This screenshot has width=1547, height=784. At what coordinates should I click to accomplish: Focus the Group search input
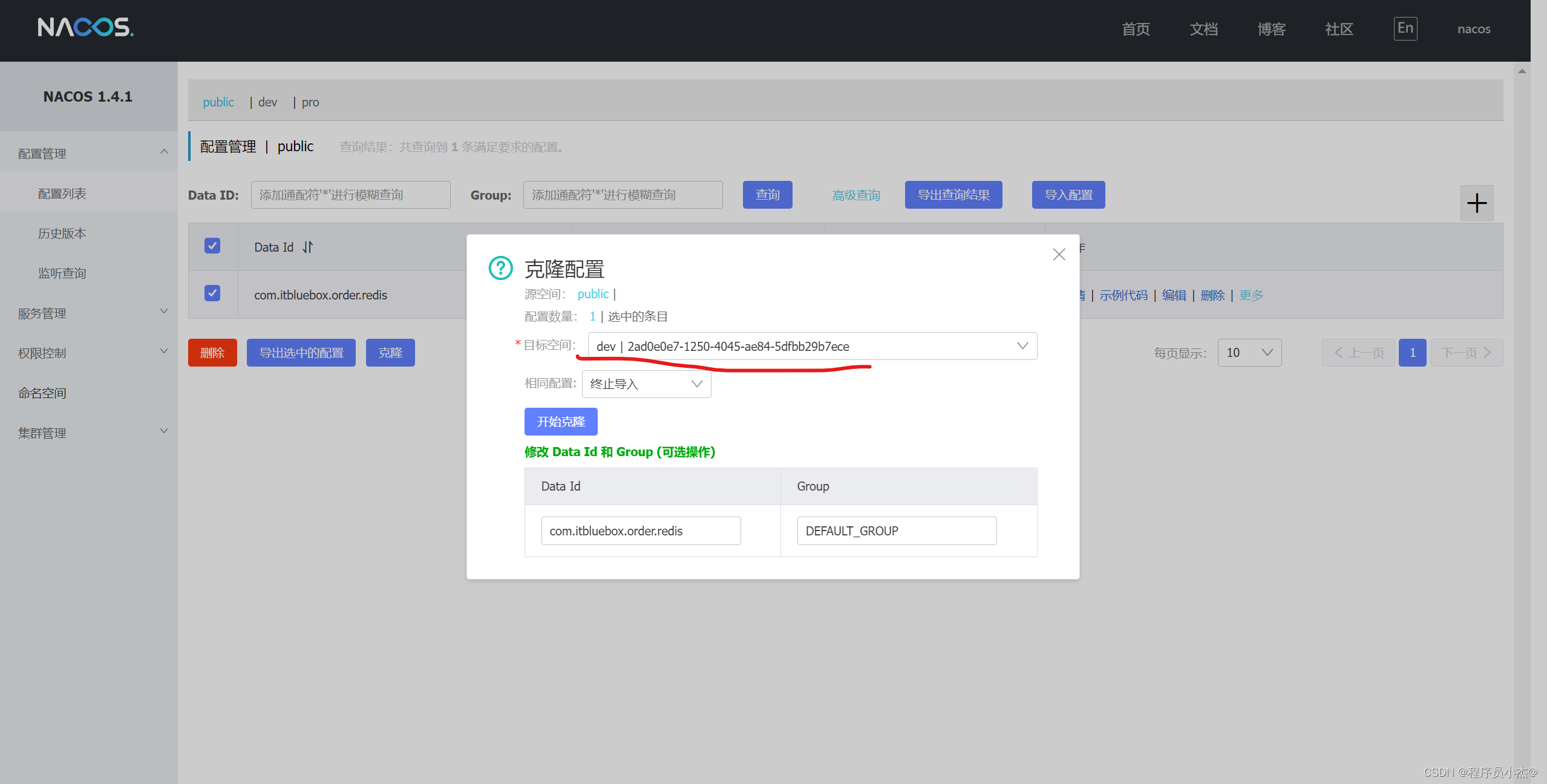(x=623, y=195)
